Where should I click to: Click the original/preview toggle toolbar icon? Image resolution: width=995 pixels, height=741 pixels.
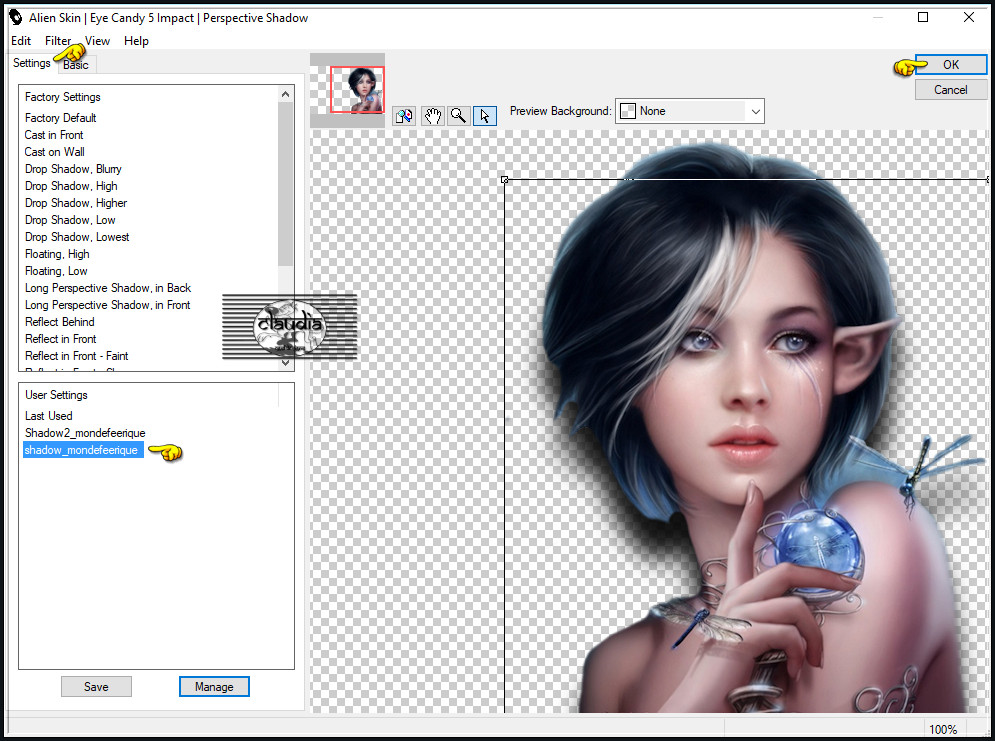tap(404, 115)
